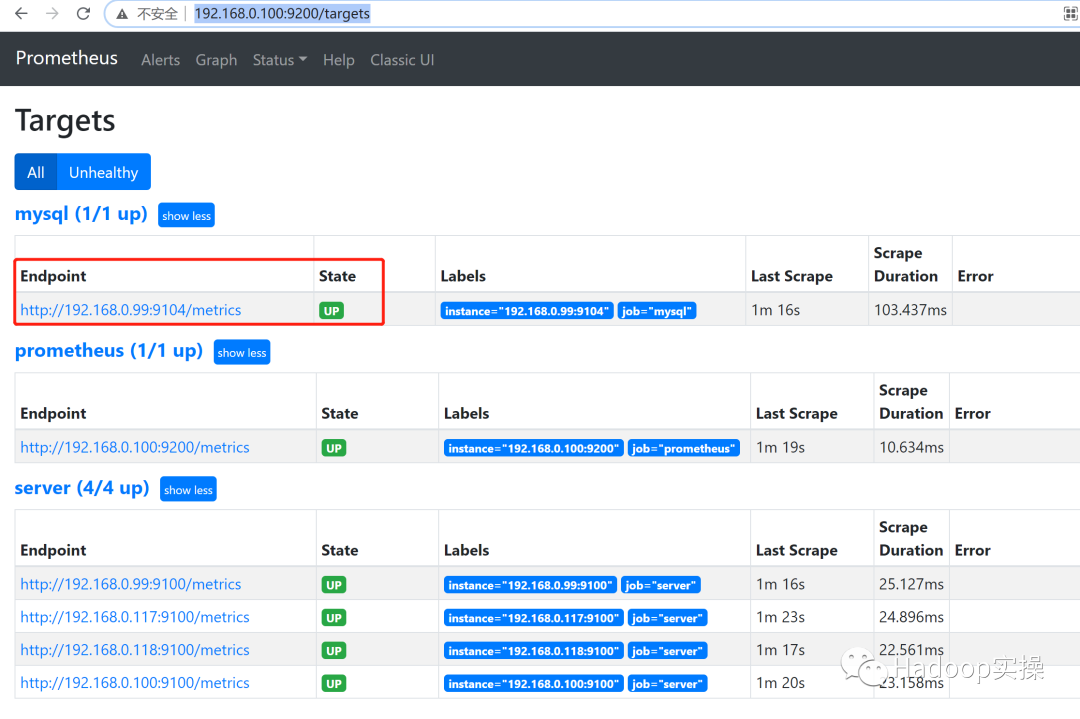1080x719 pixels.
Task: Collapse server group with show less
Action: click(188, 490)
